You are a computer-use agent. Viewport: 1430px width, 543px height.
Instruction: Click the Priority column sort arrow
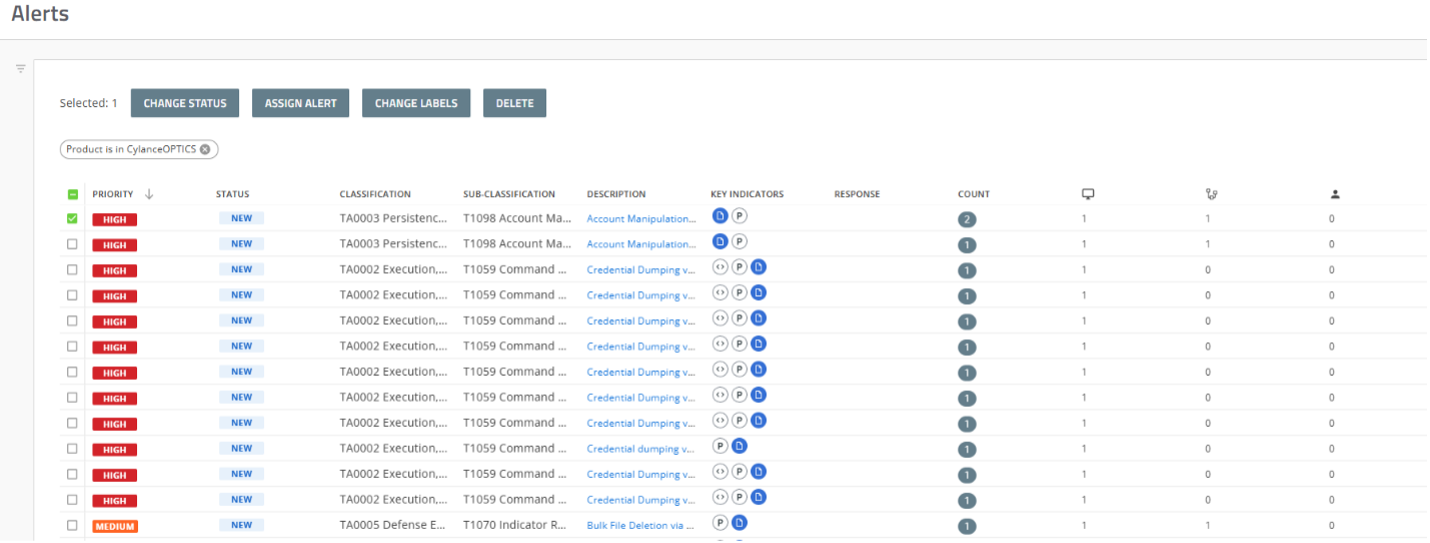pyautogui.click(x=149, y=194)
